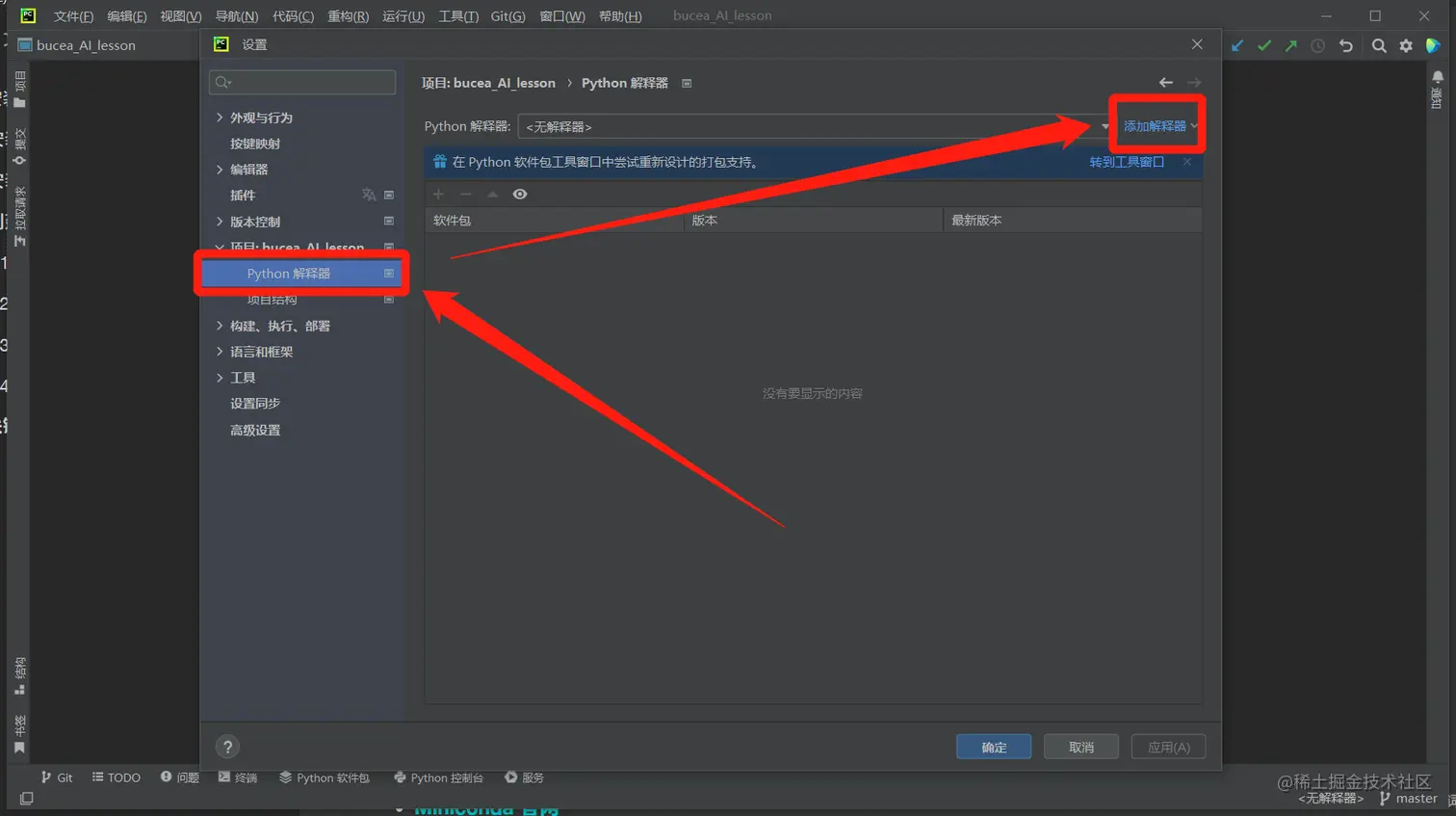Open the Python 控制台 tool window tab
Viewport: 1456px width, 816px height.
(x=438, y=777)
